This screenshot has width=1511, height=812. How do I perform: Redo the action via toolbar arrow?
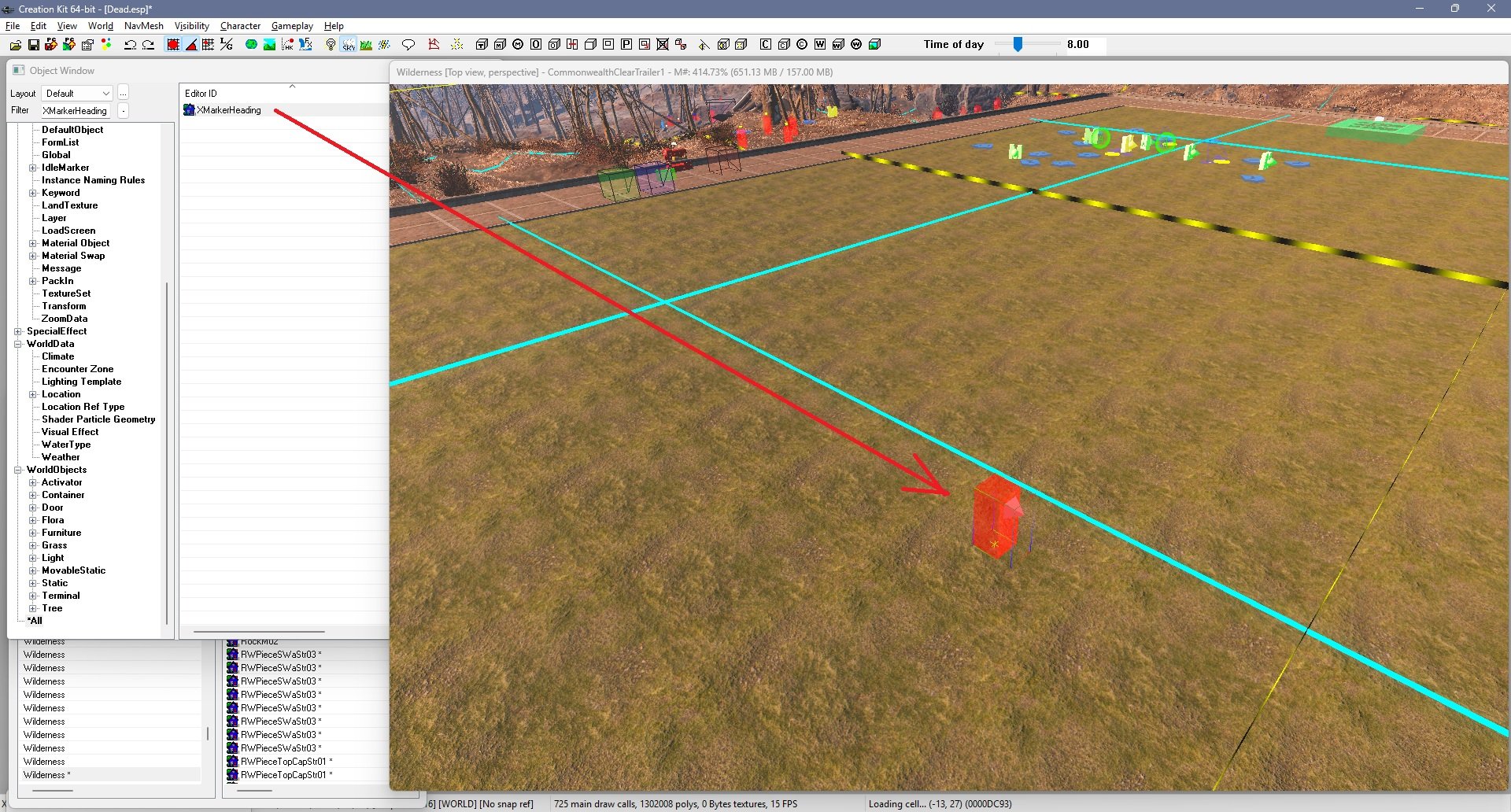tap(148, 45)
